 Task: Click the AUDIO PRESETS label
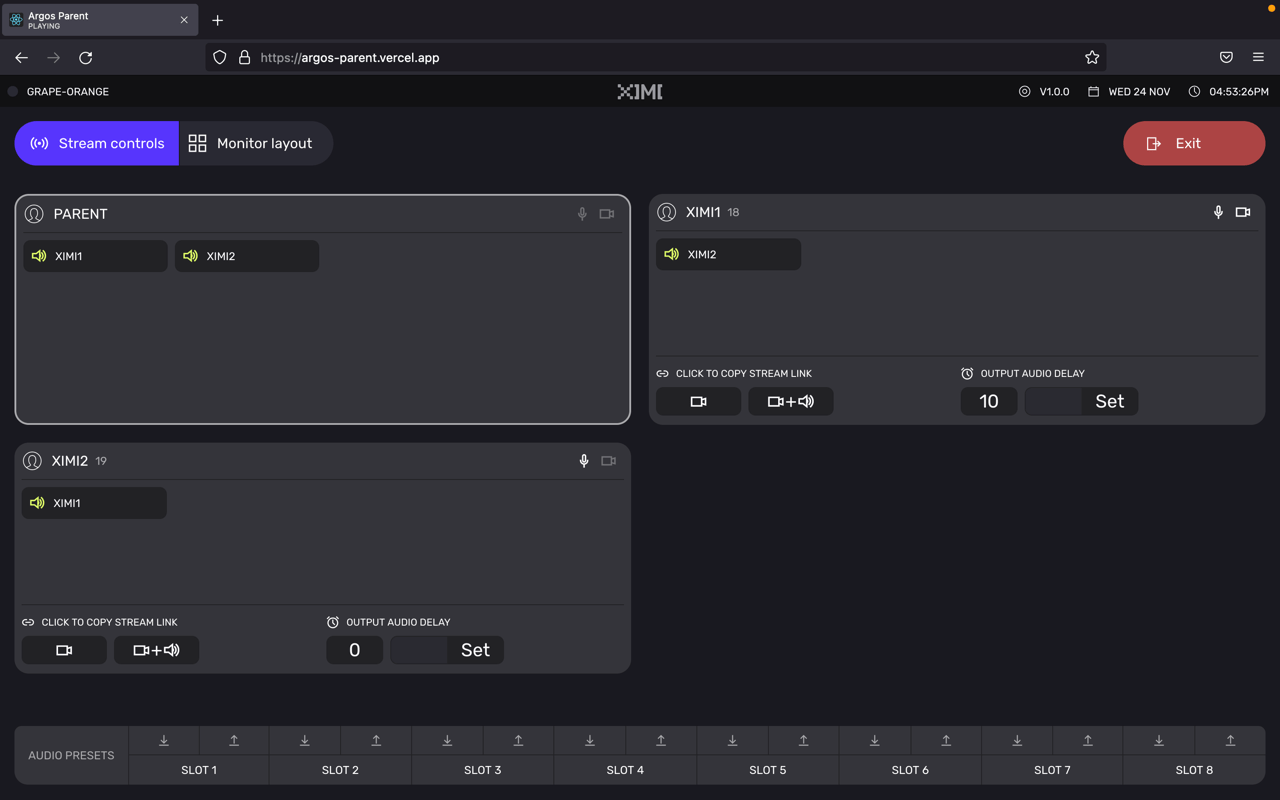point(71,756)
